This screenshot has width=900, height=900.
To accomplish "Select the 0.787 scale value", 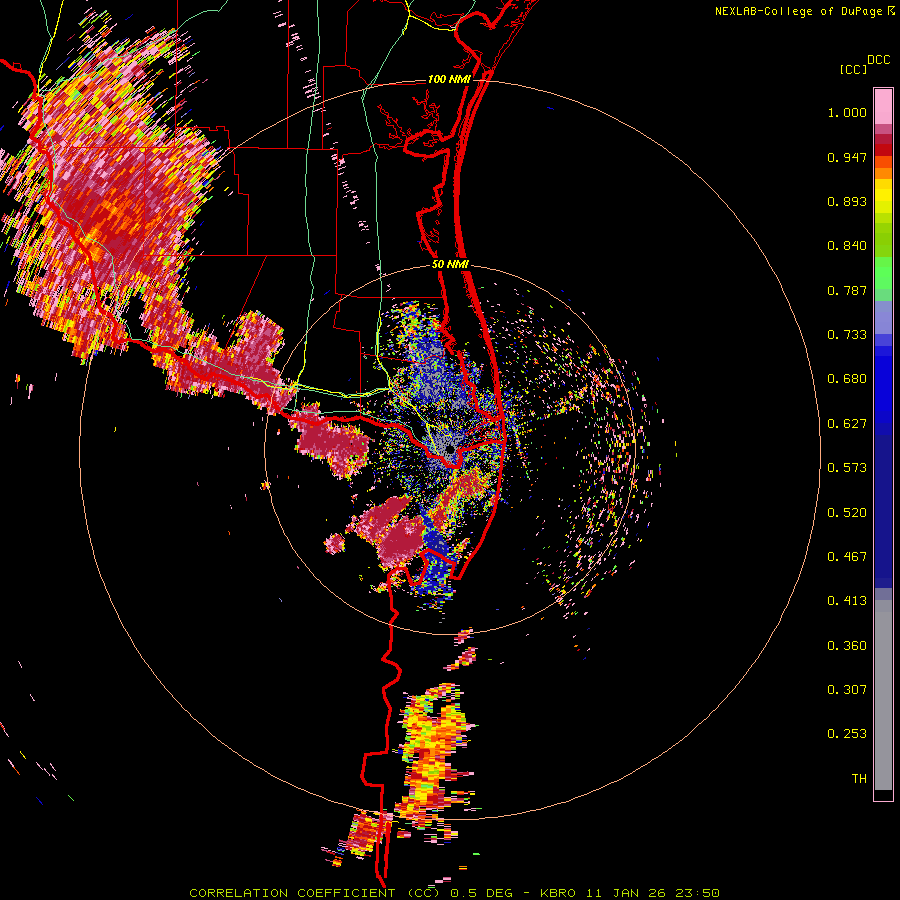I will click(x=847, y=290).
